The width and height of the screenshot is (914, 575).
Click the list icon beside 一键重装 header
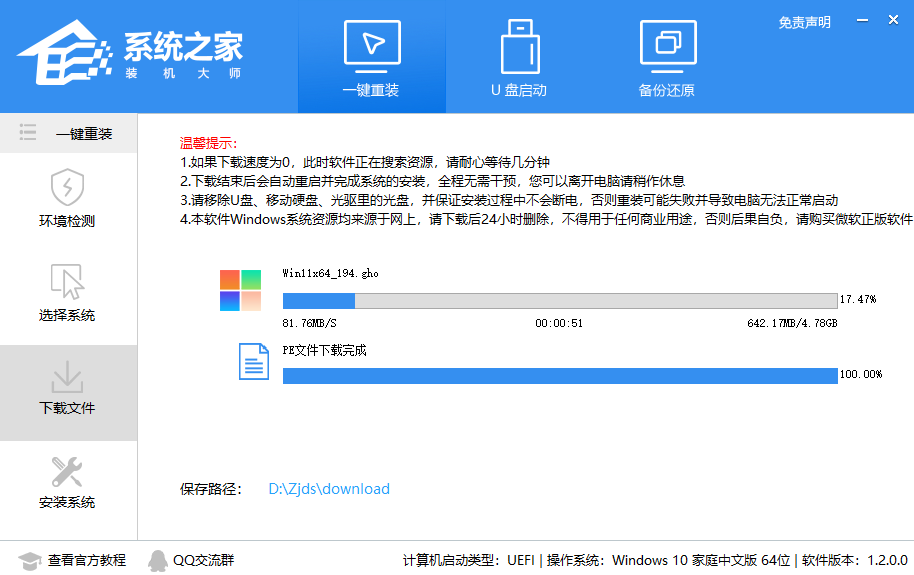(x=28, y=133)
